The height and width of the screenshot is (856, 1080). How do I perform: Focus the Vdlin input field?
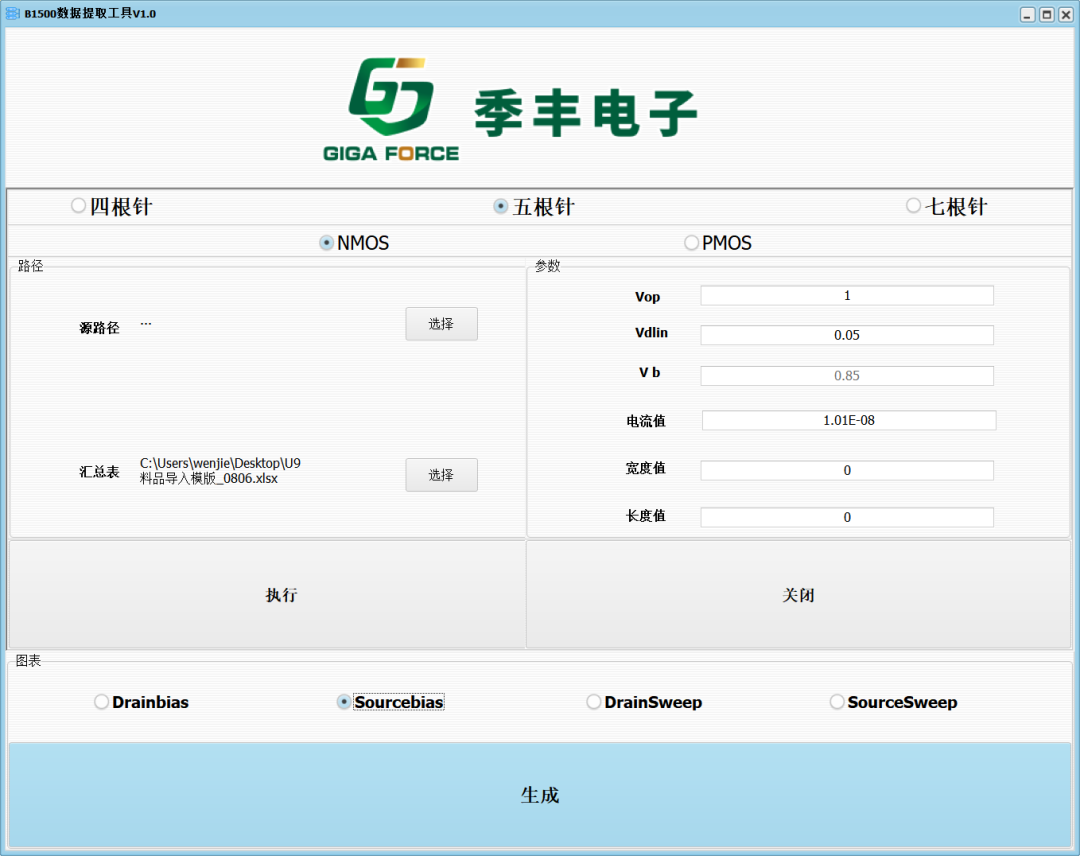click(847, 335)
